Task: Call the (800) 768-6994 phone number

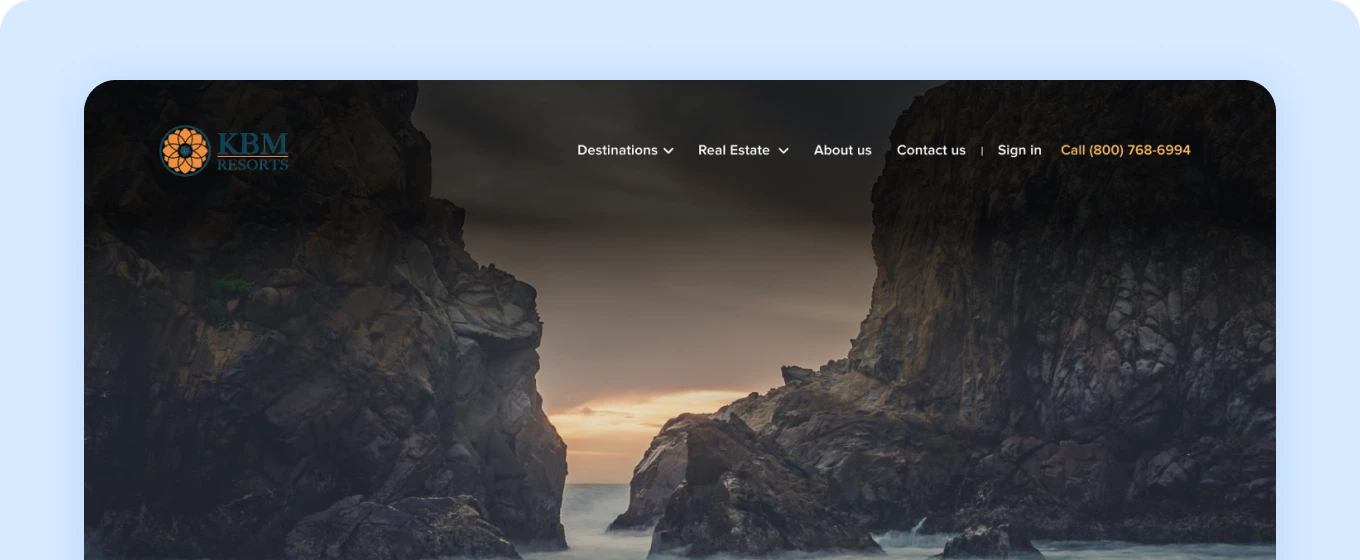Action: 1125,150
